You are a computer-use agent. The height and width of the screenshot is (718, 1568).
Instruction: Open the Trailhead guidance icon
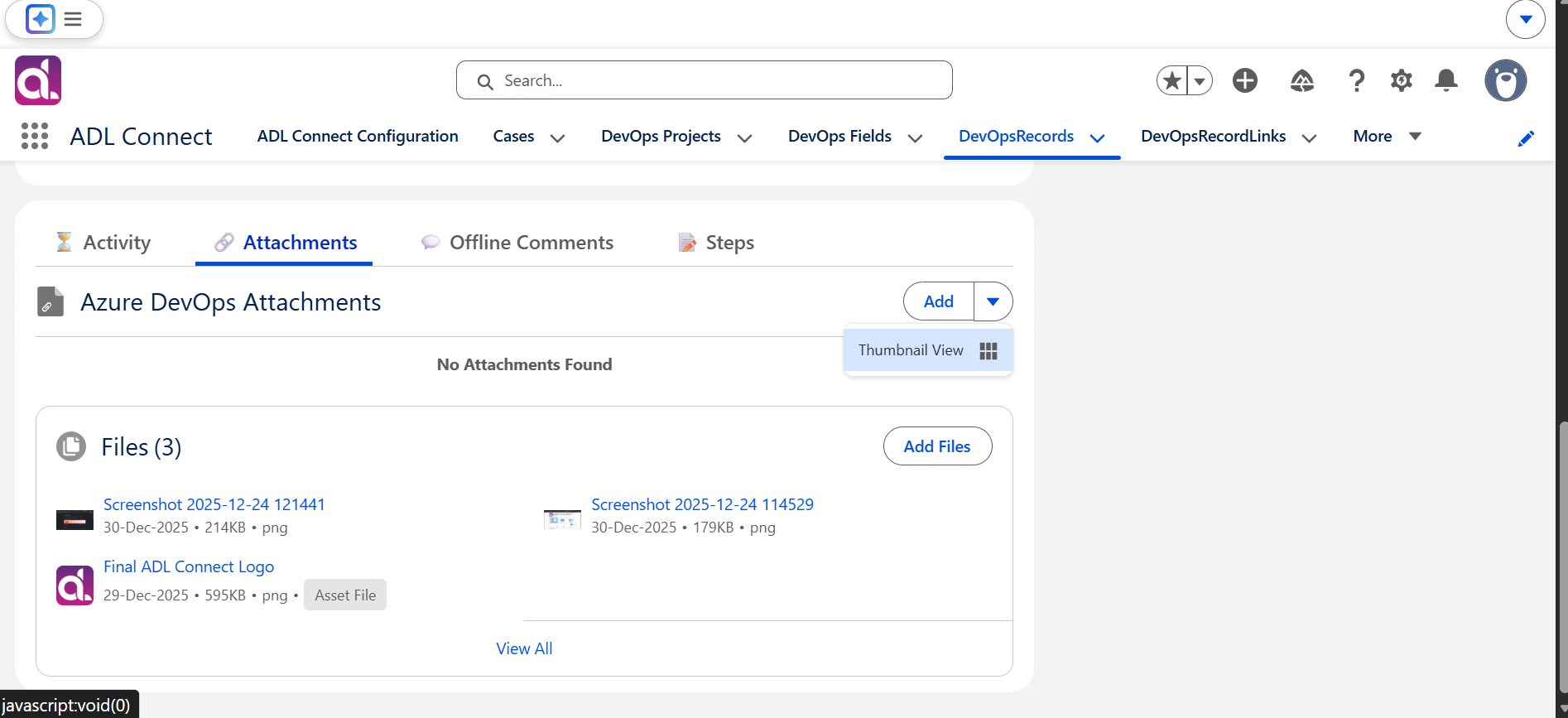click(1302, 80)
